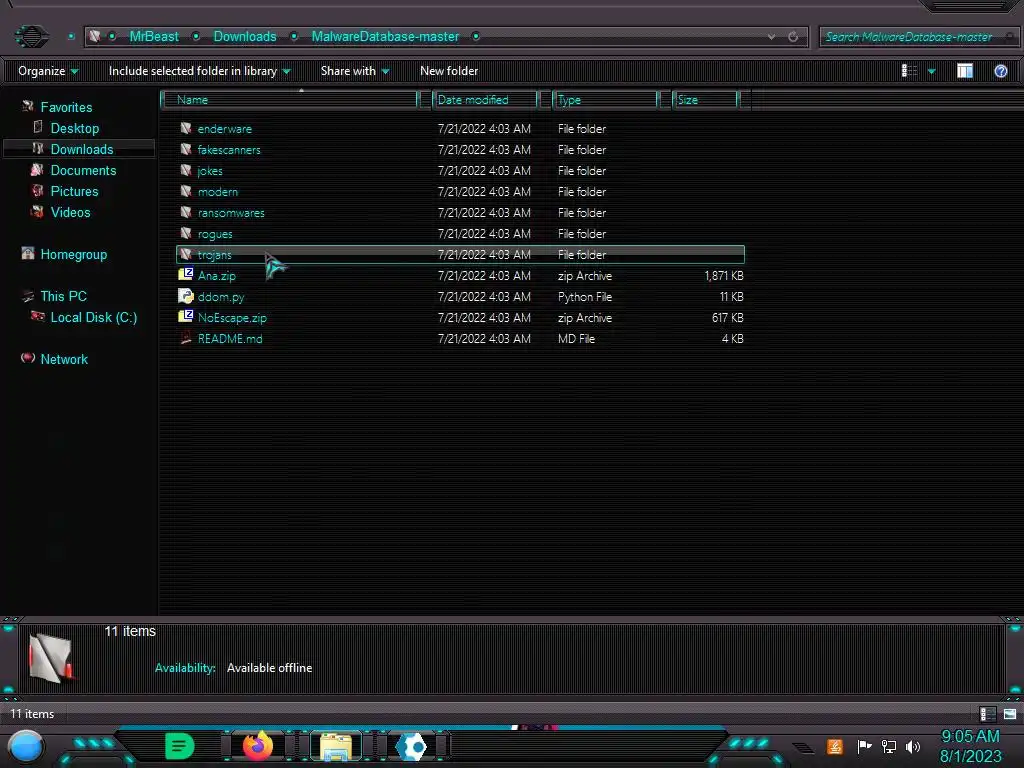The height and width of the screenshot is (768, 1024).
Task: Open the Organize dropdown menu
Action: [48, 71]
